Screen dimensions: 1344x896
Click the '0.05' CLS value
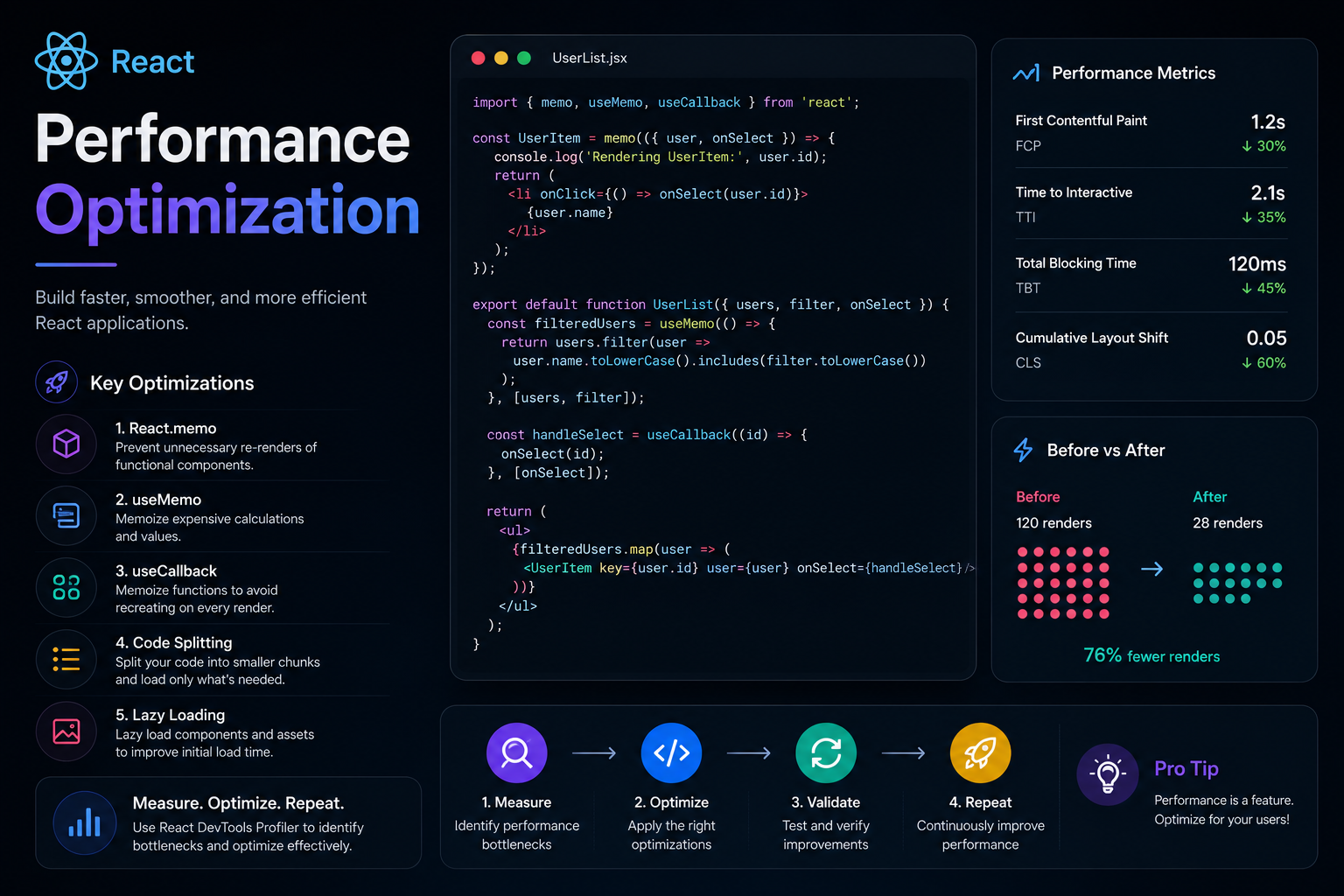point(1266,338)
